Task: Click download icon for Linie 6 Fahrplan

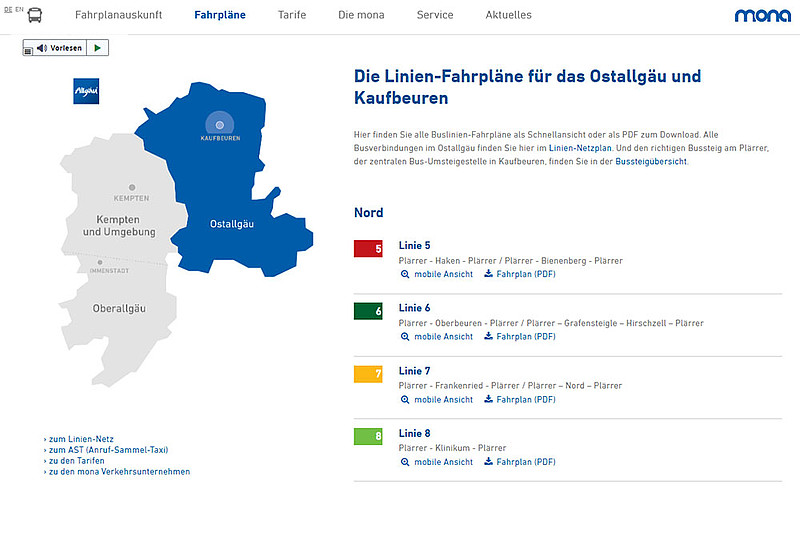Action: click(488, 336)
